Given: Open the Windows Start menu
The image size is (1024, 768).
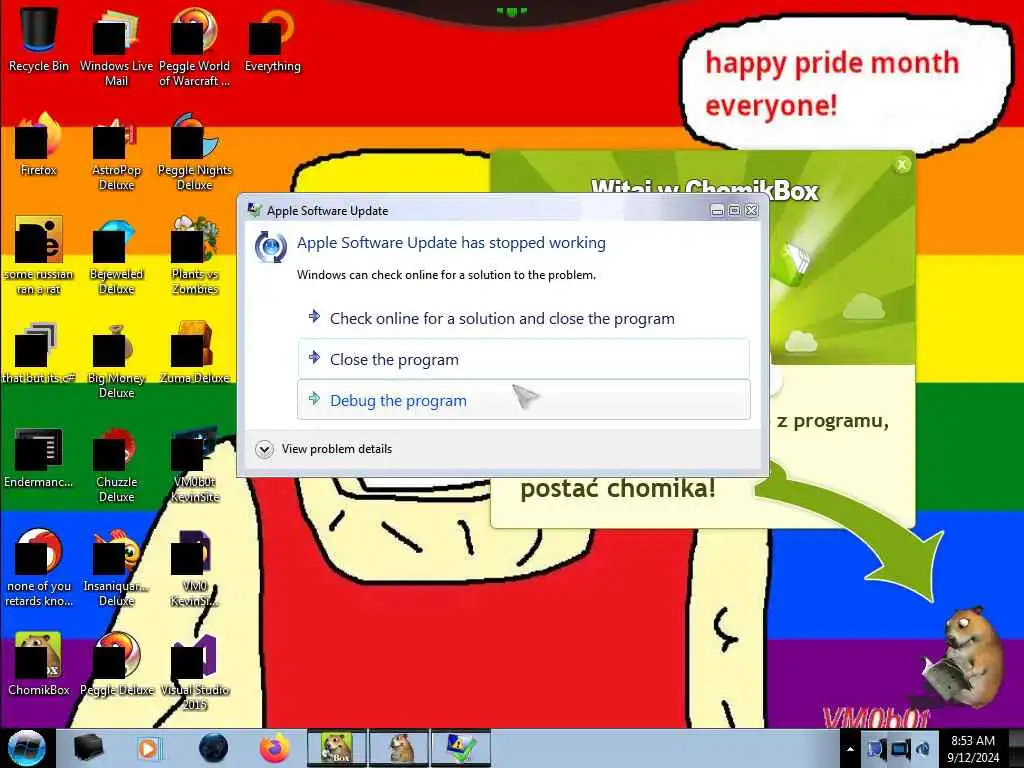Looking at the screenshot, I should point(26,748).
